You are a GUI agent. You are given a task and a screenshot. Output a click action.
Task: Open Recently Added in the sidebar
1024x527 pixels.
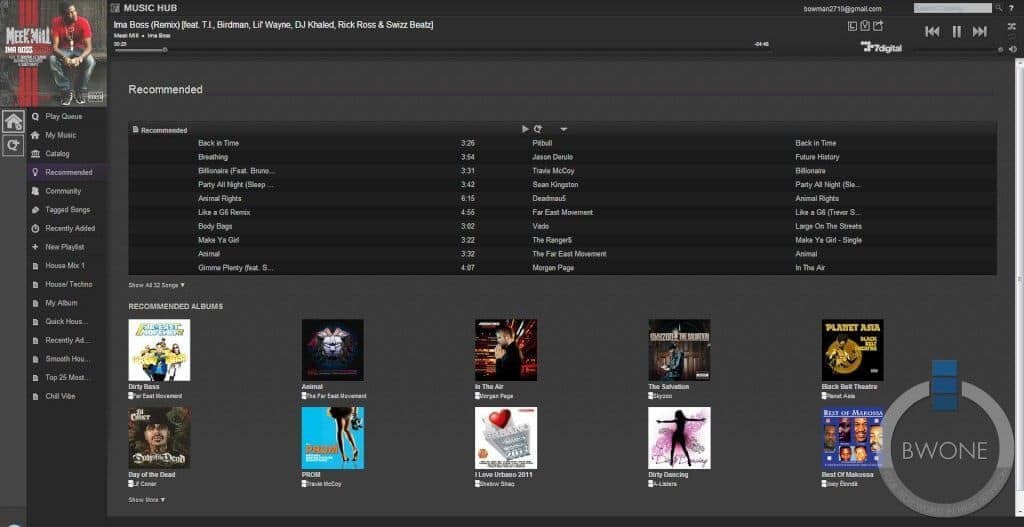[x=70, y=229]
